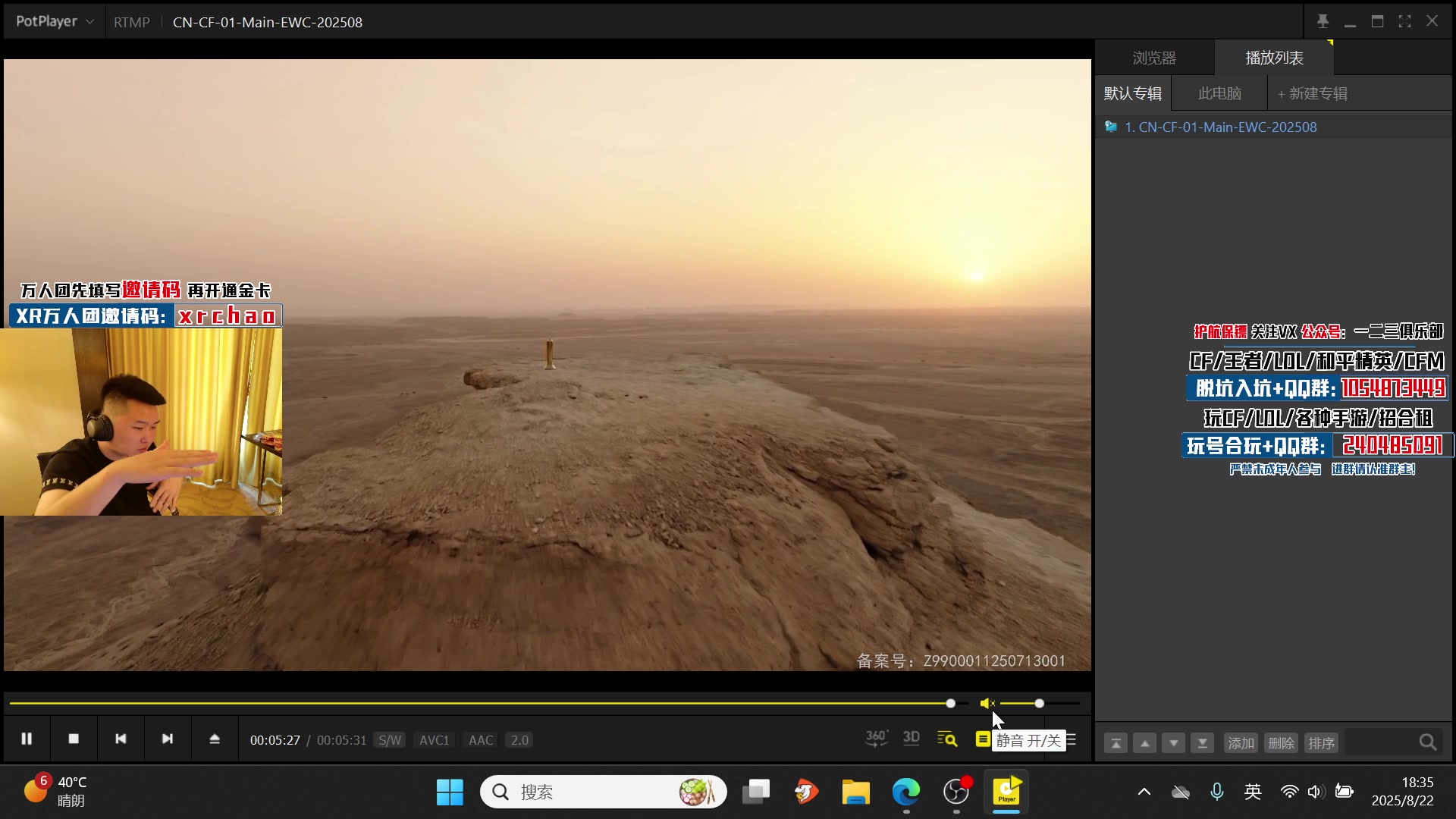This screenshot has width=1456, height=819.
Task: Toggle the 3D video mode
Action: 912,739
